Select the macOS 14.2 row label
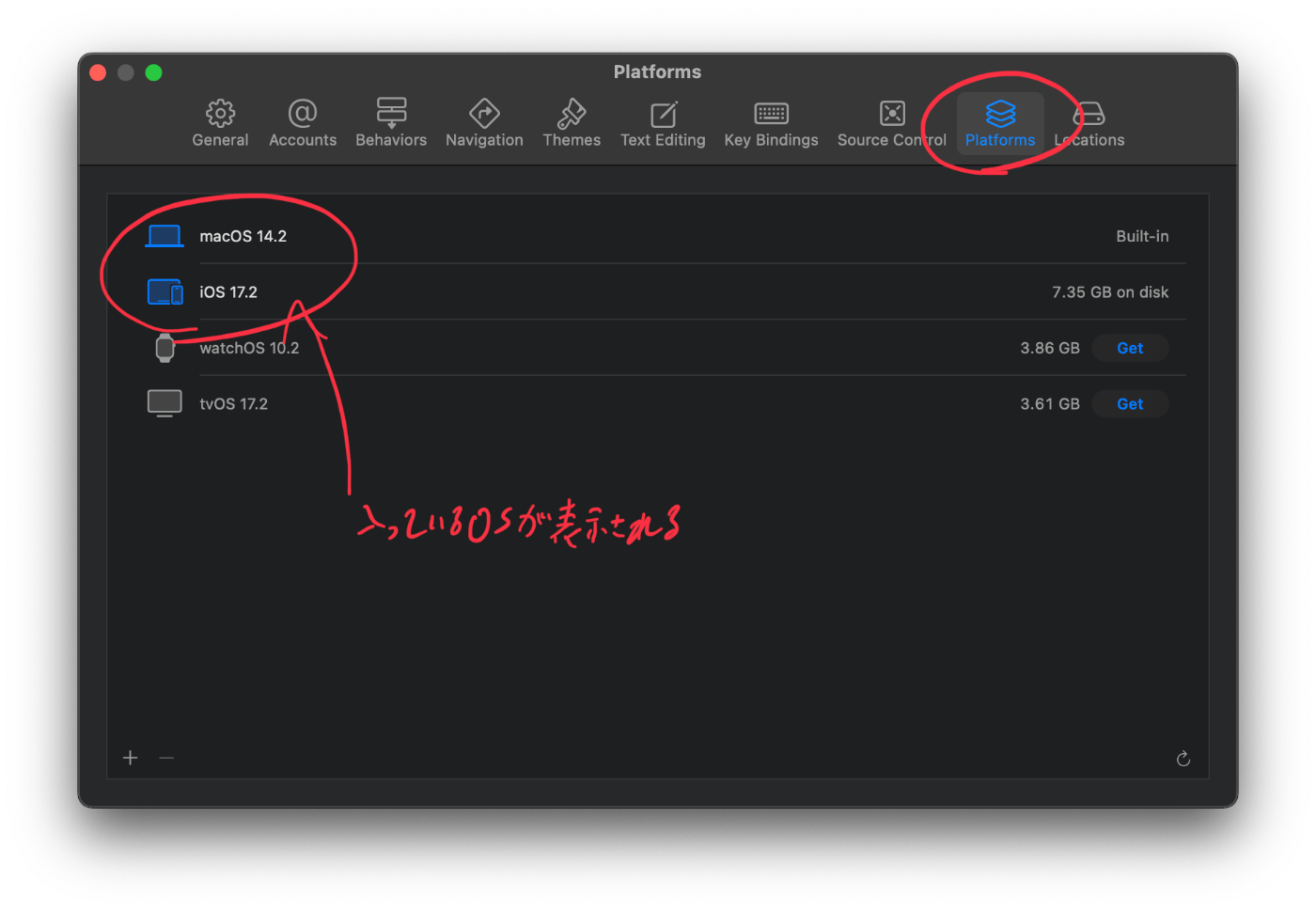The image size is (1316, 911). [243, 236]
